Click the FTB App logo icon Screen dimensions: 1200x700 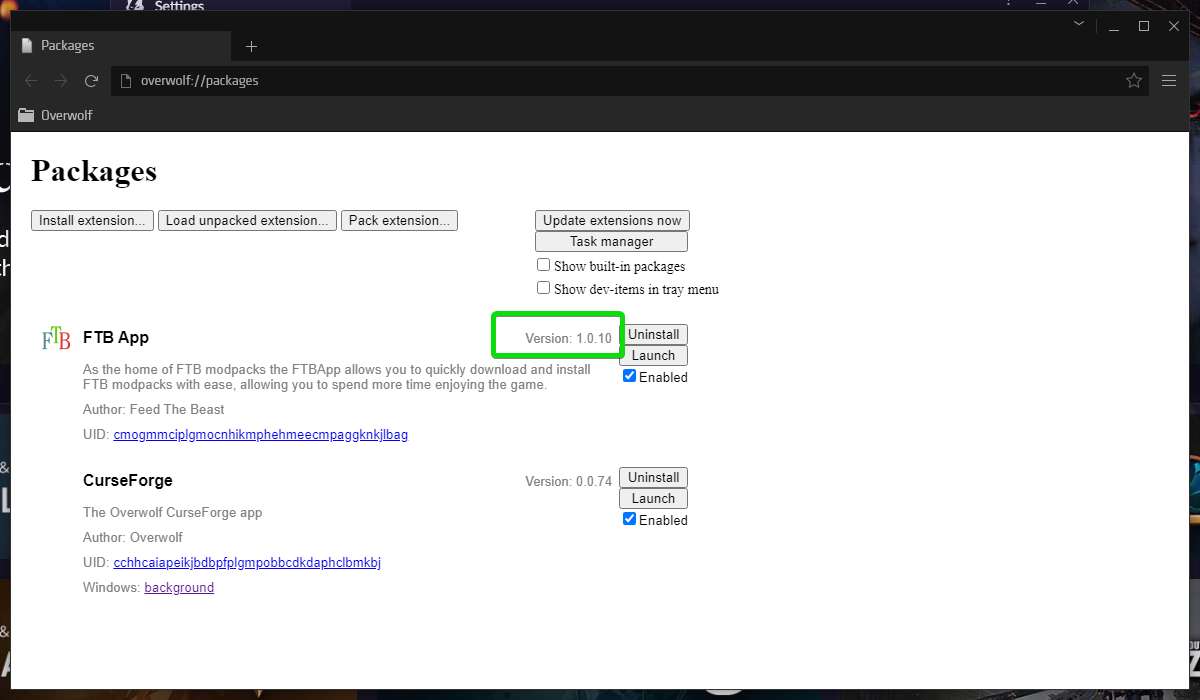(x=53, y=337)
